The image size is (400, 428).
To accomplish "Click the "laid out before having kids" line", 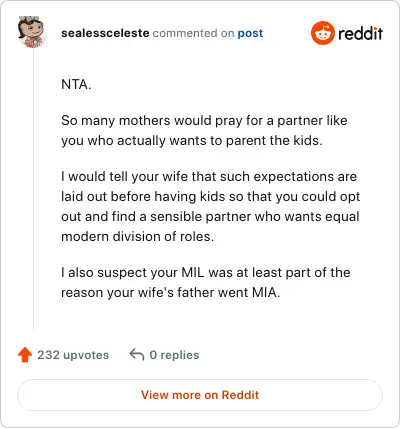I will point(211,196).
